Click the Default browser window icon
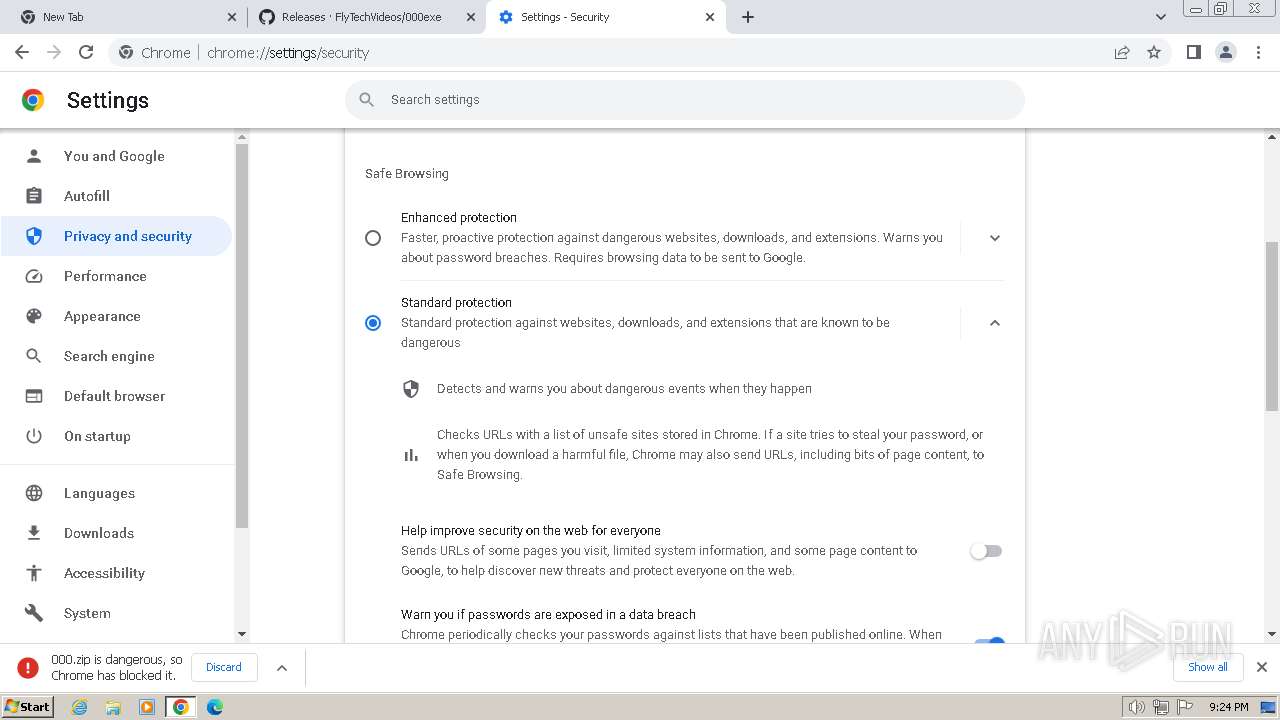1280x720 pixels. pos(34,396)
